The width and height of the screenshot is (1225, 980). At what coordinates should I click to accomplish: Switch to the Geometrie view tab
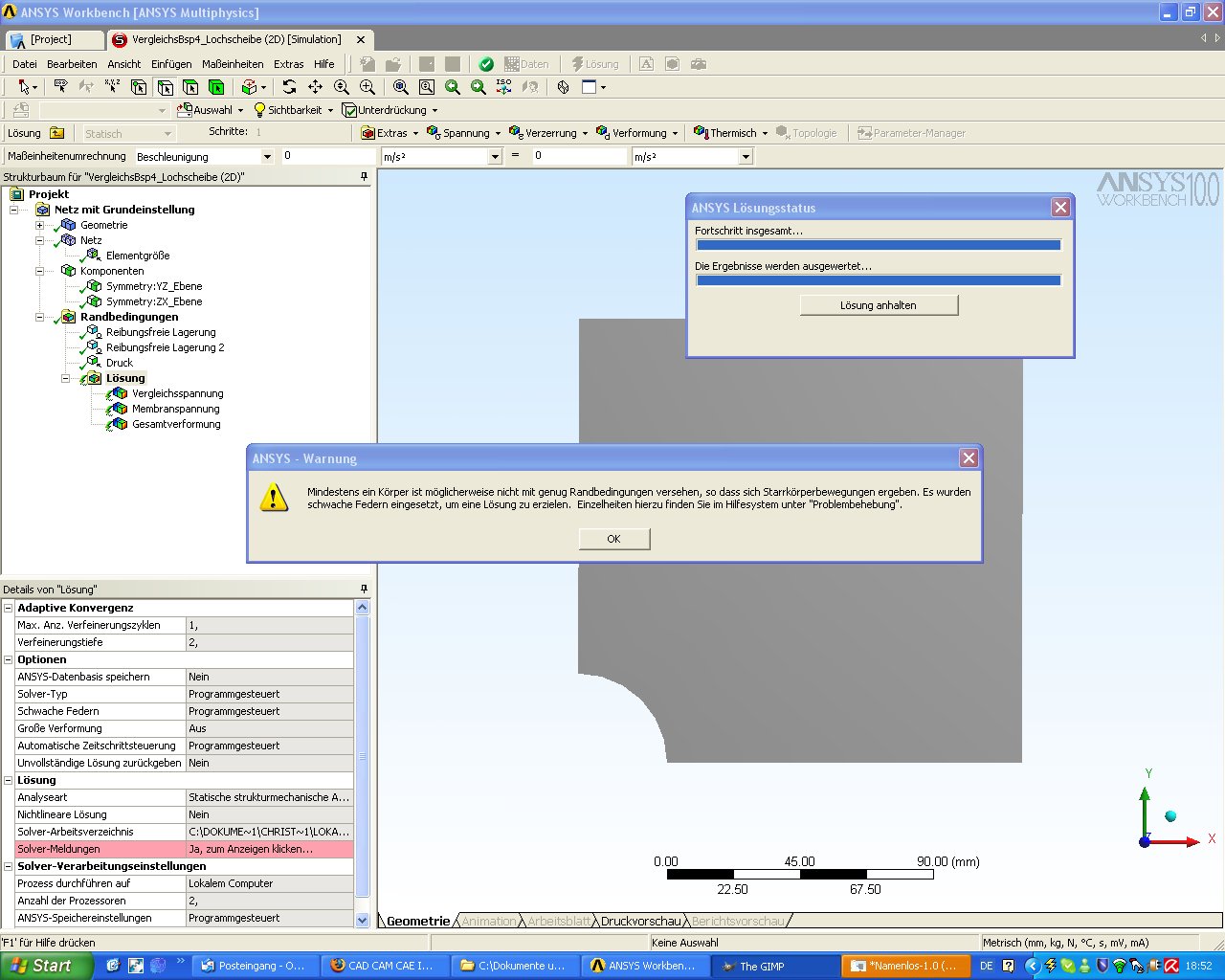pyautogui.click(x=418, y=921)
